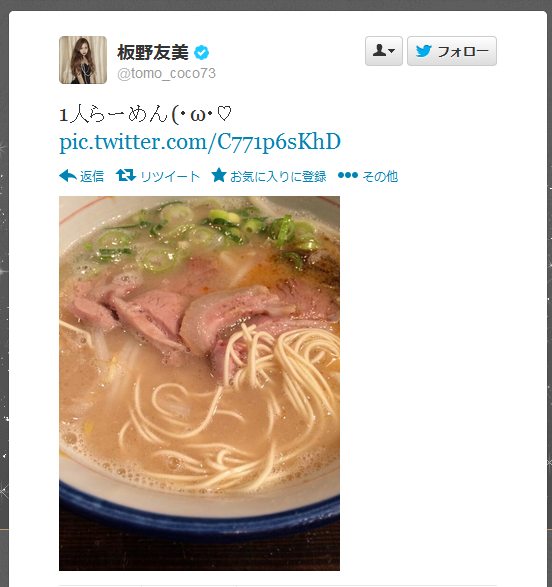Select the リツイート retweet action
Viewport: 552px width, 587px height.
pos(170,176)
